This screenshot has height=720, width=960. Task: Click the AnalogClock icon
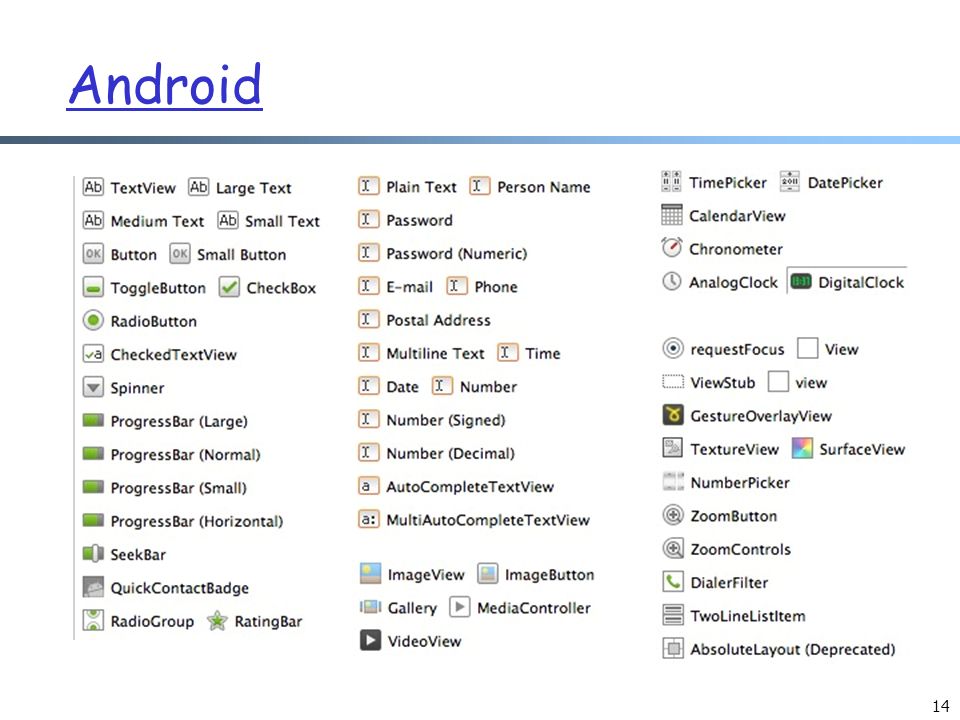(672, 281)
